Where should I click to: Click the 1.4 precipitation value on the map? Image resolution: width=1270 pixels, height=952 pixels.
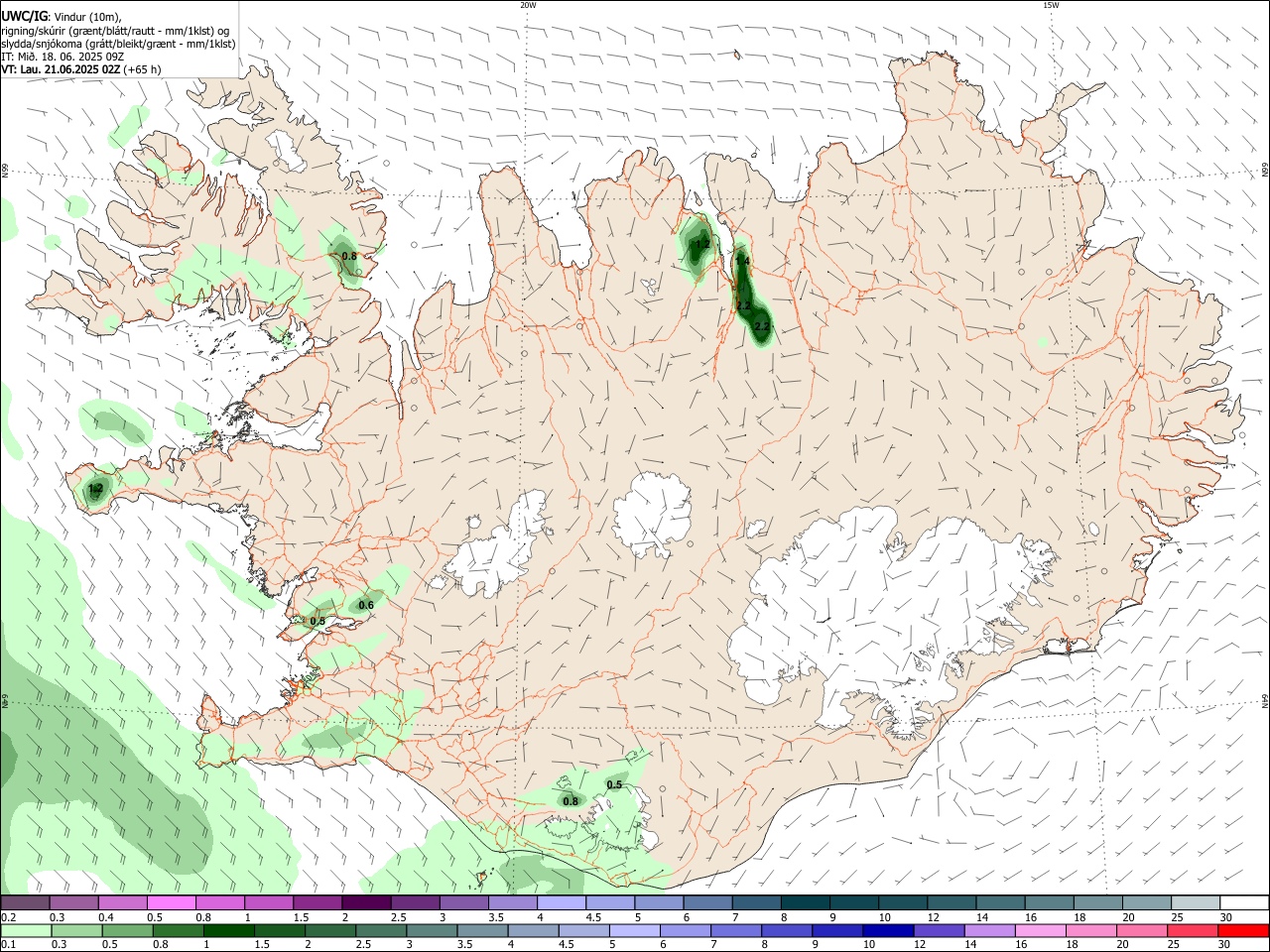(742, 262)
